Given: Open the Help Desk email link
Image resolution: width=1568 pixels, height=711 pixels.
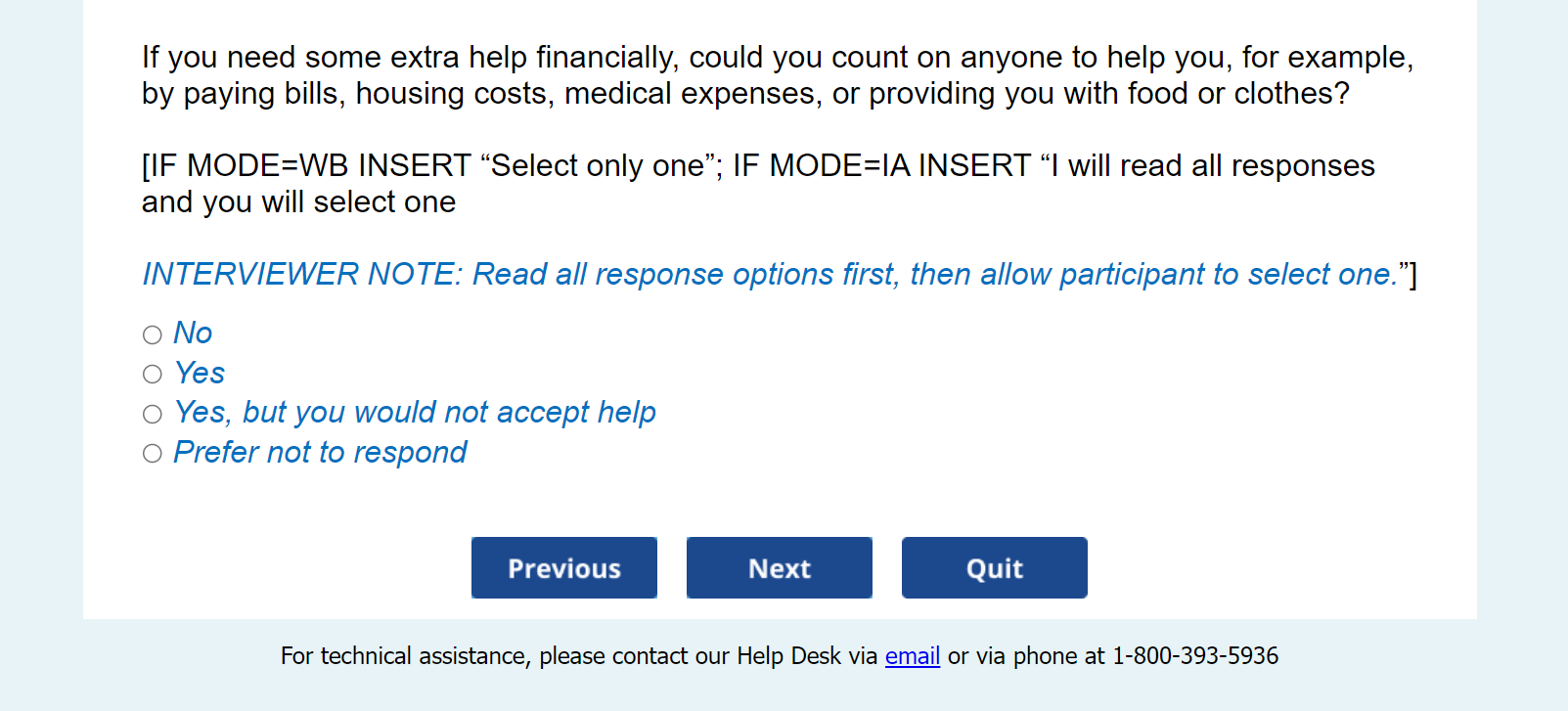Looking at the screenshot, I should [x=912, y=656].
